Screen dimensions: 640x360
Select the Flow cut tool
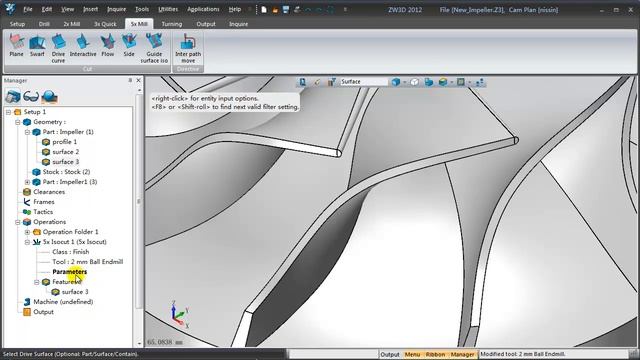click(x=108, y=45)
